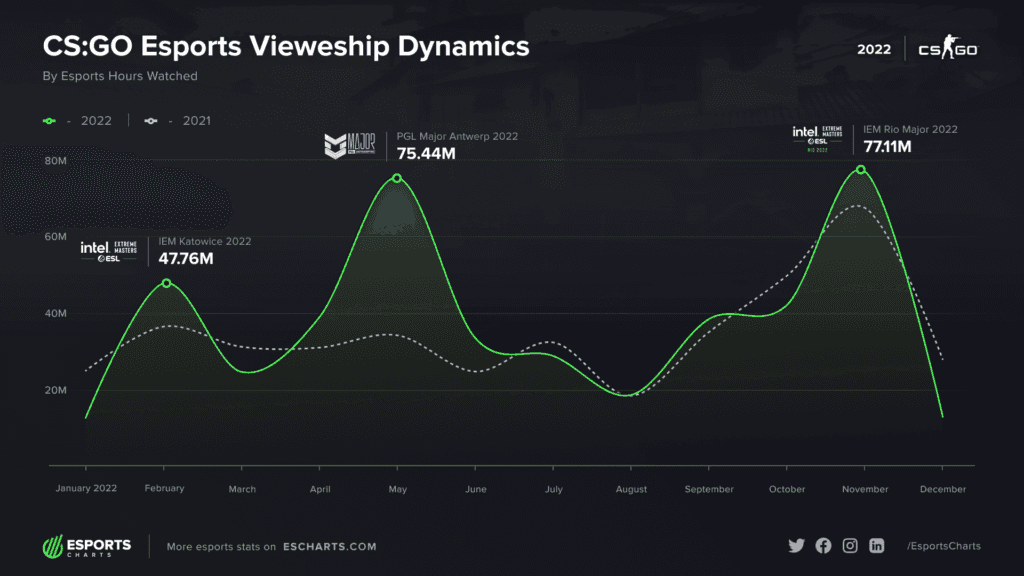Click the February month label
The image size is (1024, 576).
tap(165, 489)
